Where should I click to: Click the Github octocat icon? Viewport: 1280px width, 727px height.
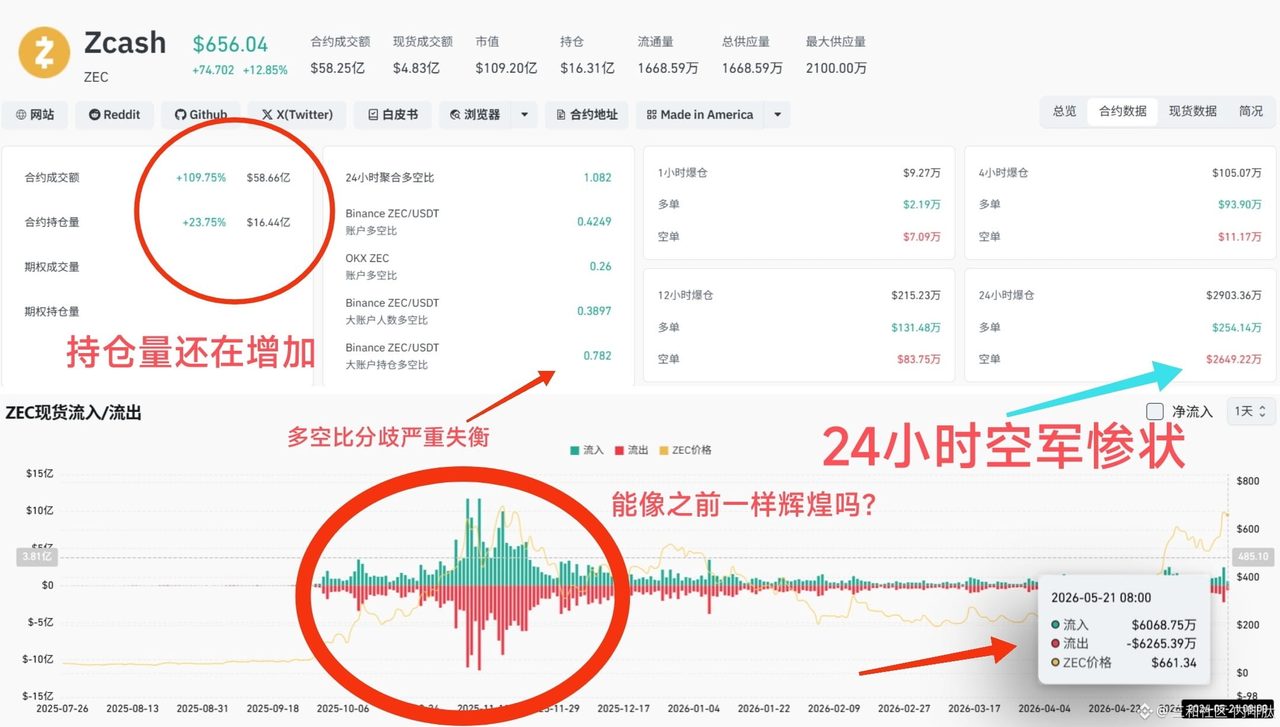tap(180, 115)
